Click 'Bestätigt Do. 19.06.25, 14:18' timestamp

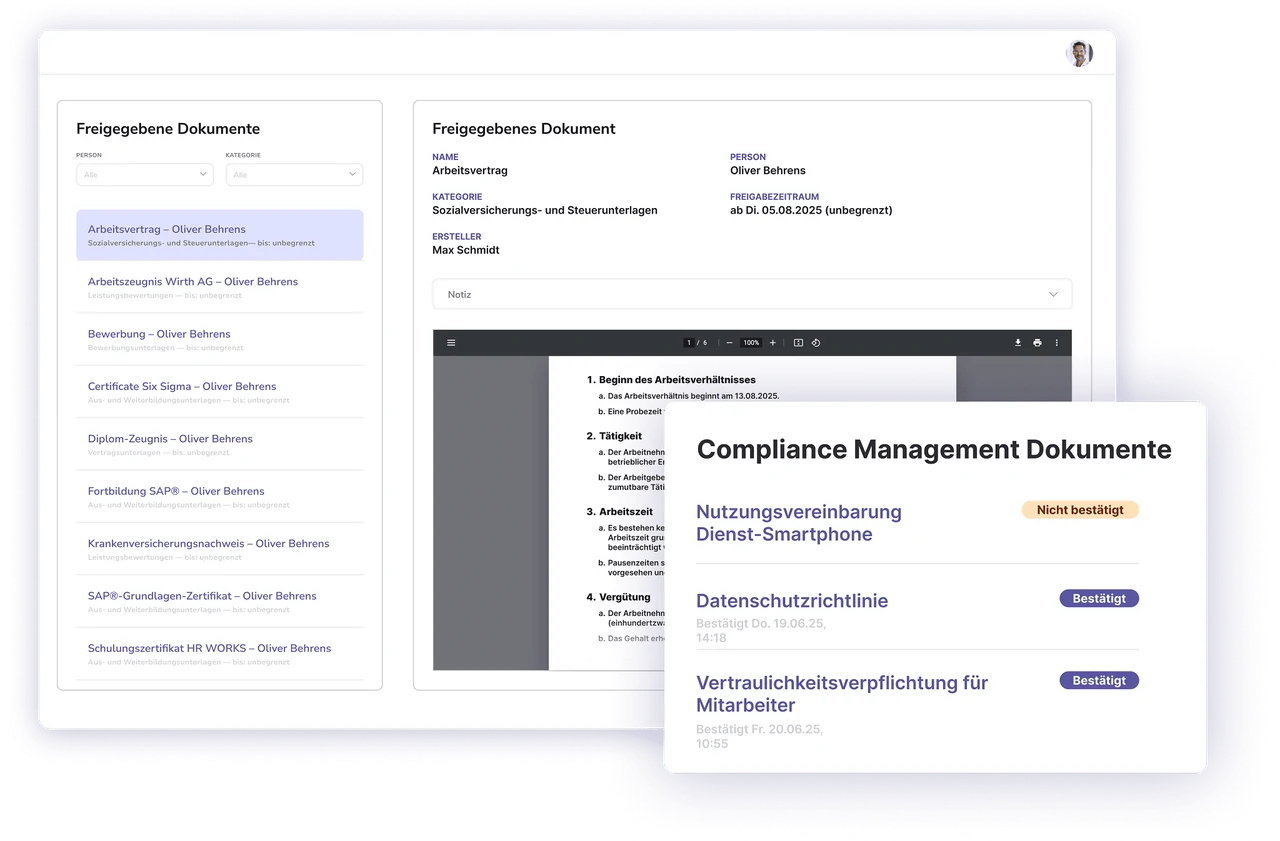pos(761,631)
